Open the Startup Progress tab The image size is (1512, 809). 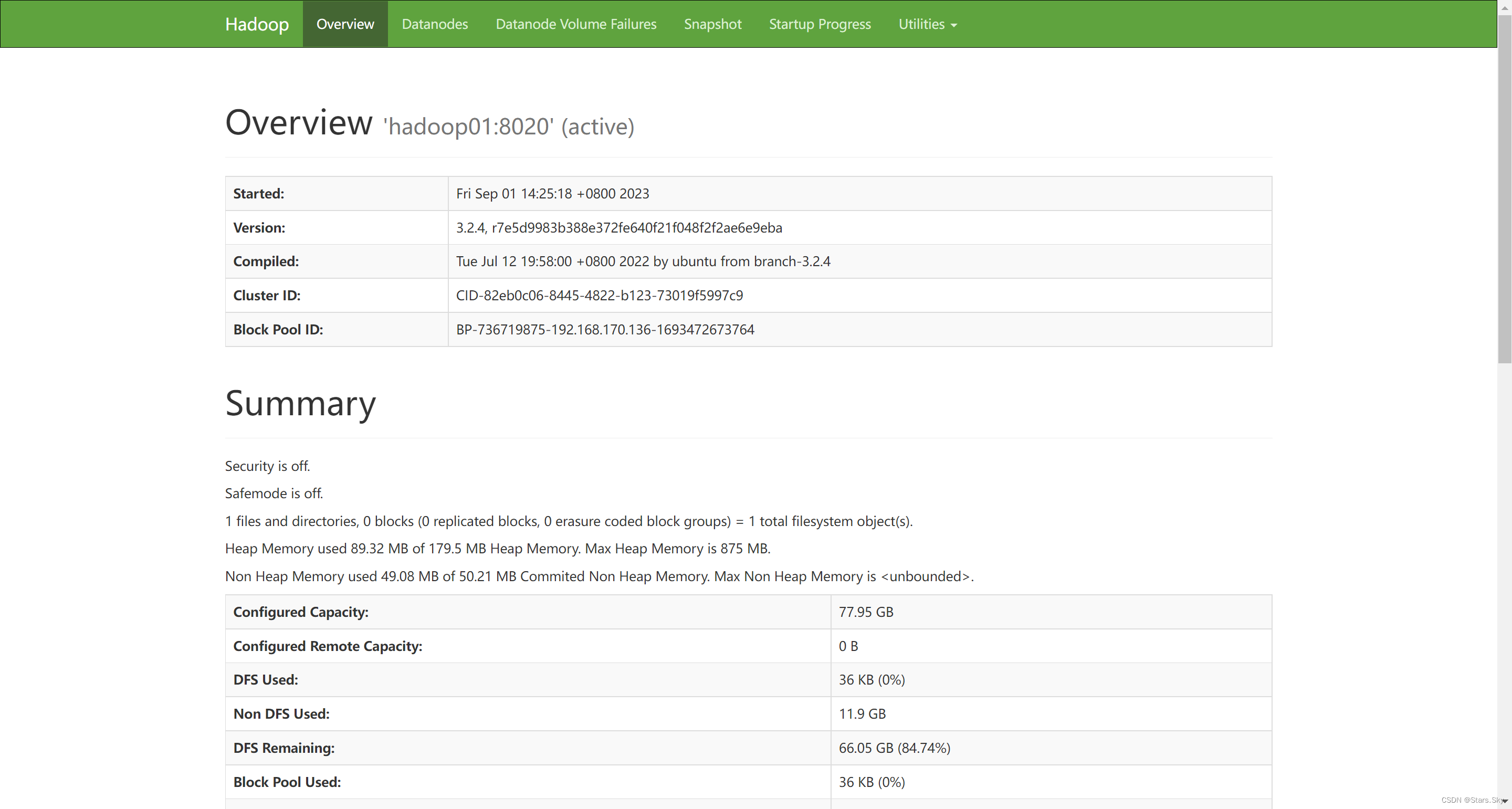pyautogui.click(x=820, y=24)
